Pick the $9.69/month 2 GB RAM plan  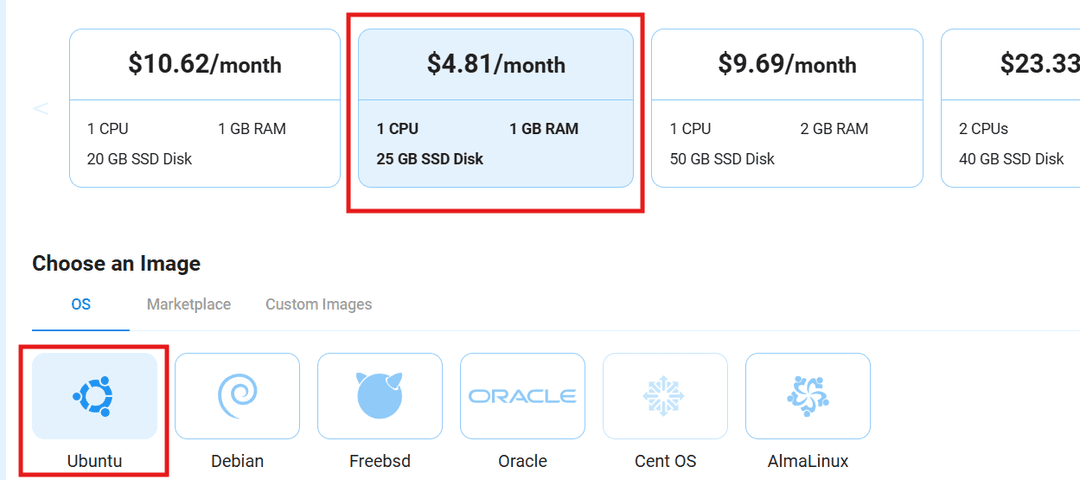pos(787,108)
